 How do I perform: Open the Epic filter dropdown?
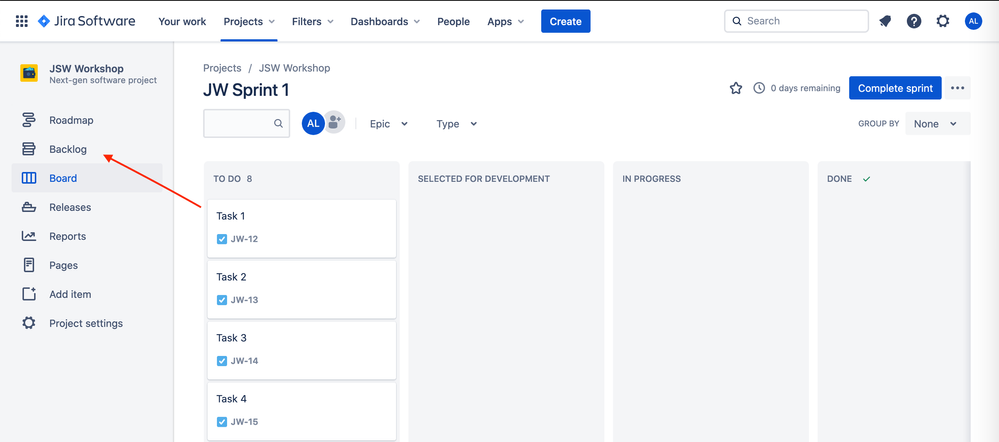[x=389, y=124]
